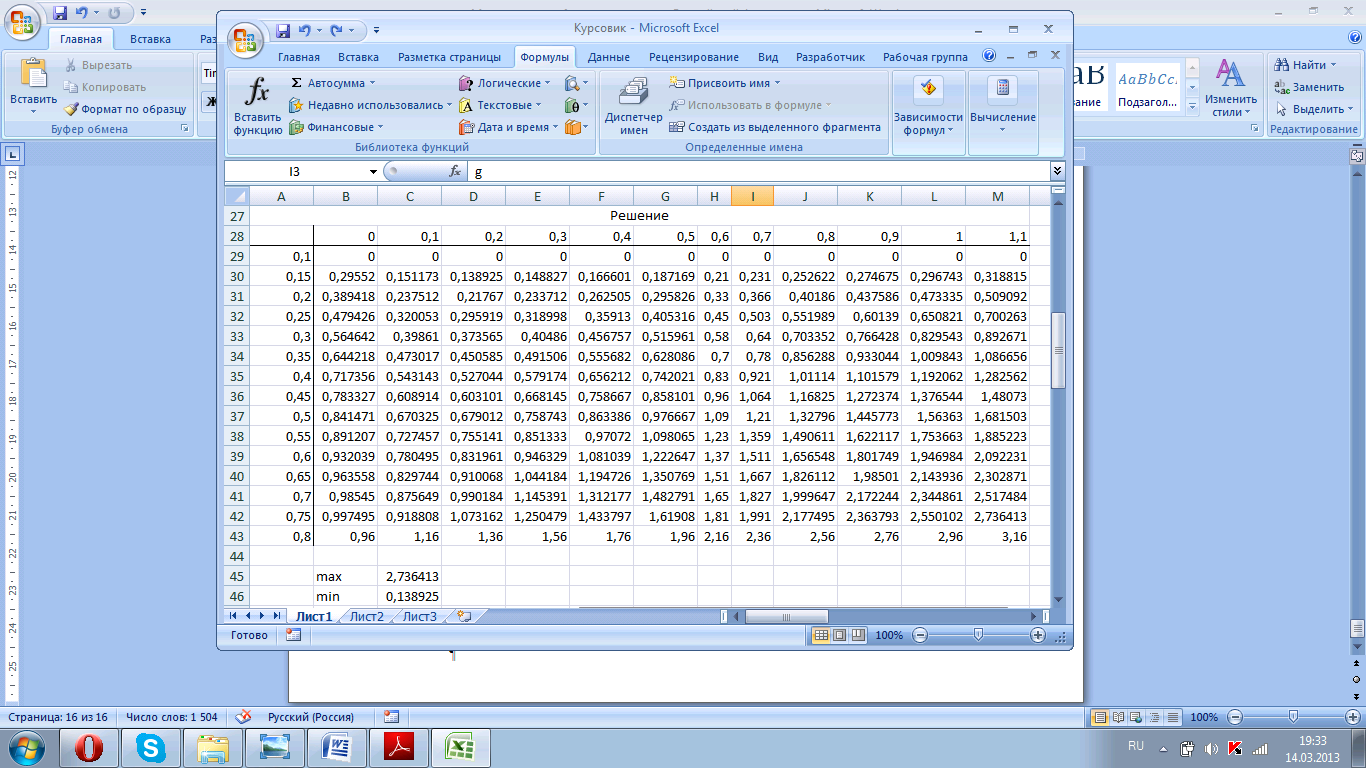Open the More Functions orange book icon

point(572,127)
